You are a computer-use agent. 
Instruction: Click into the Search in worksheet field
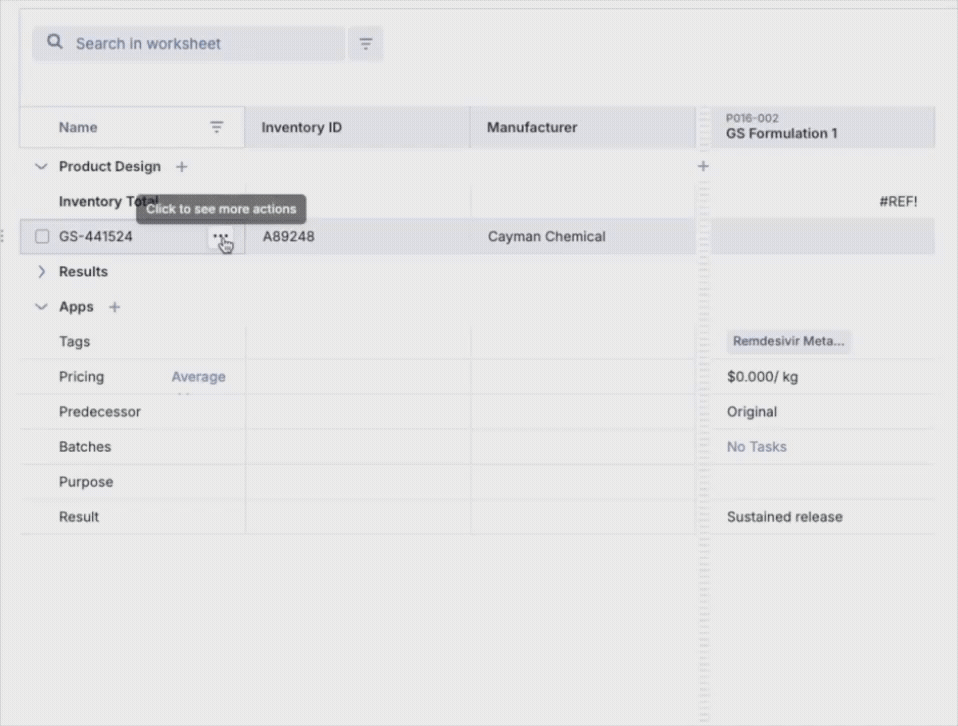click(x=200, y=44)
